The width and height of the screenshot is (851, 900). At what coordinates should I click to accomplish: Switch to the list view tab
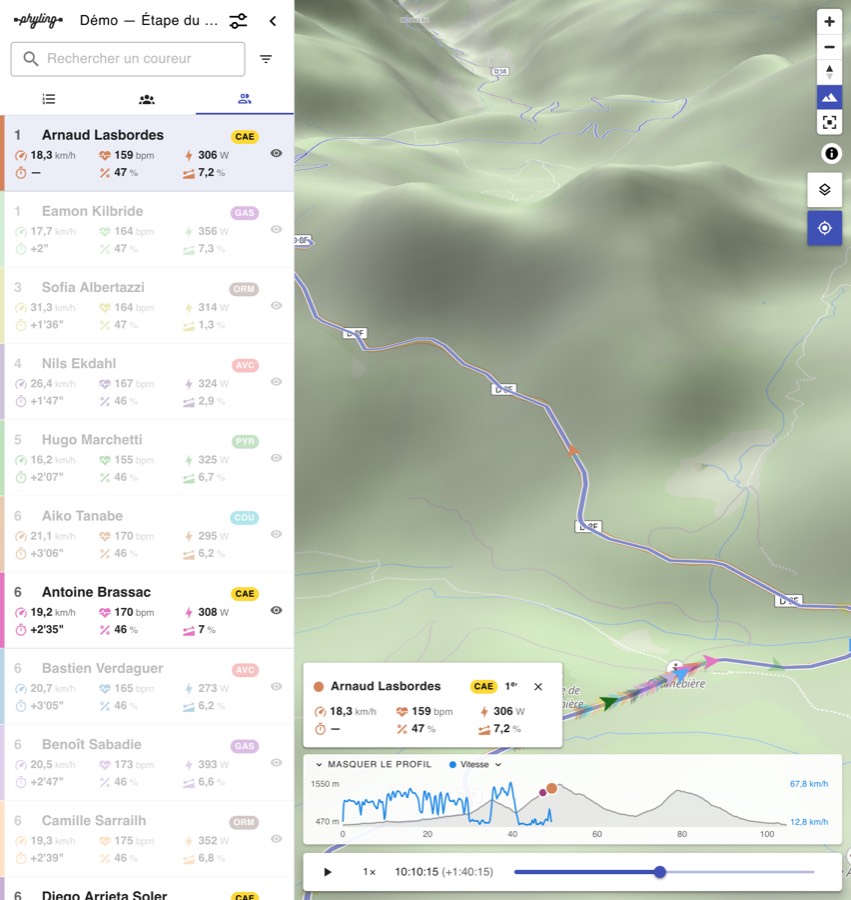click(x=49, y=99)
